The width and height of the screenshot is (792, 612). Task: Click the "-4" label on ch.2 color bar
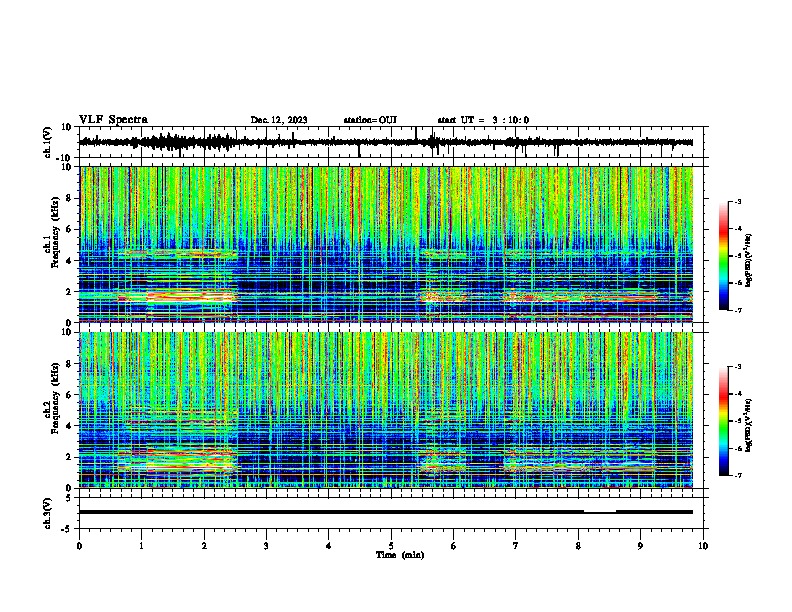738,394
